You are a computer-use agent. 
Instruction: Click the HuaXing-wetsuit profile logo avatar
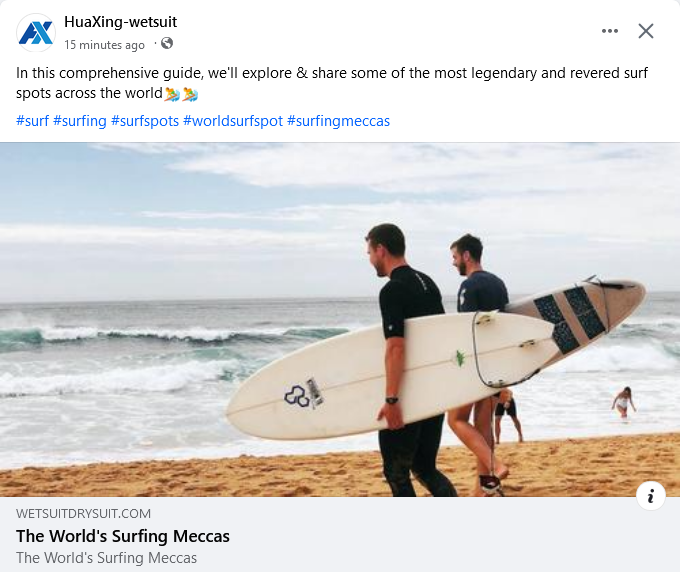[36, 33]
